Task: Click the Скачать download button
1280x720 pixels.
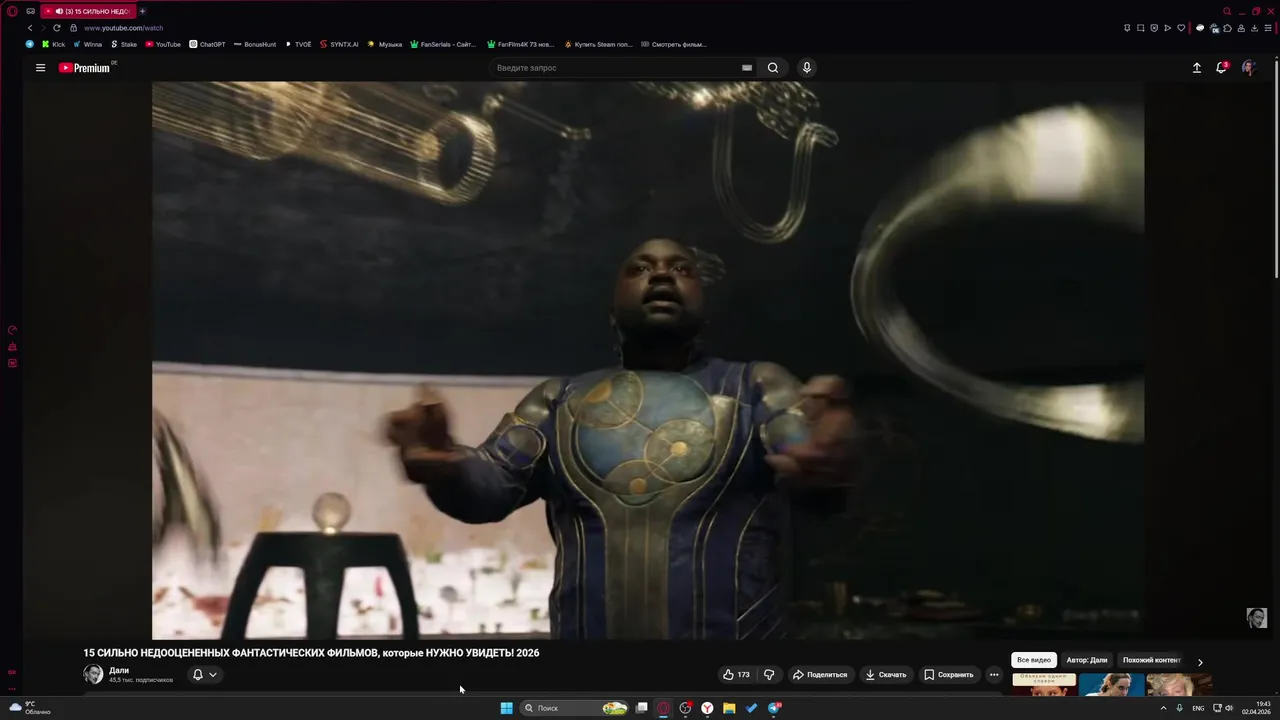Action: (x=886, y=675)
